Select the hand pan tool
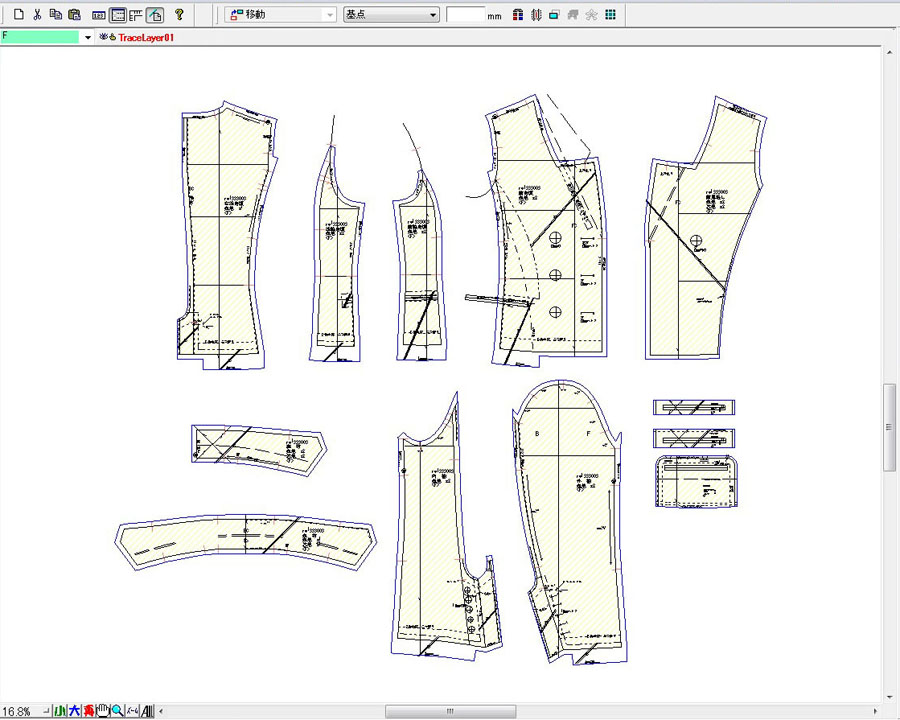This screenshot has width=900, height=720. (x=103, y=711)
